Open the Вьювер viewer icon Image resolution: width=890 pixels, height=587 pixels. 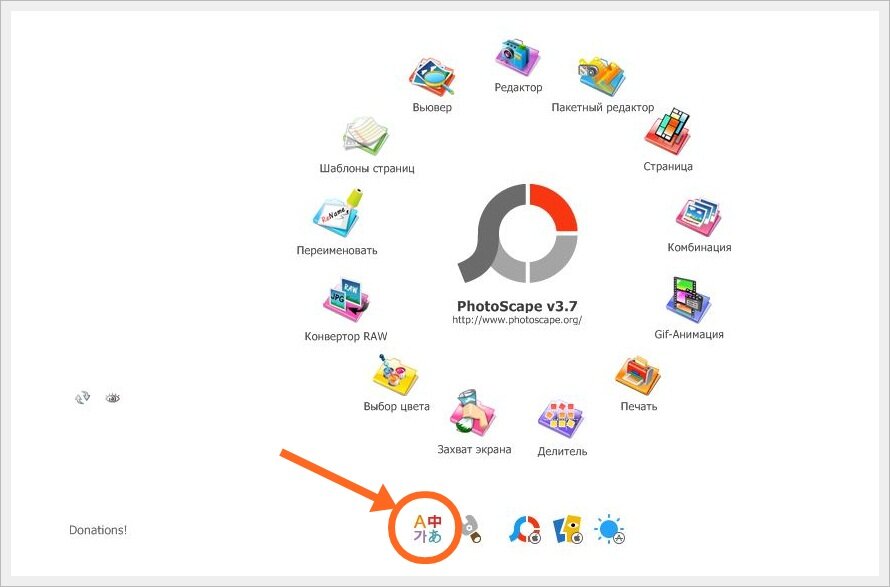[x=432, y=77]
